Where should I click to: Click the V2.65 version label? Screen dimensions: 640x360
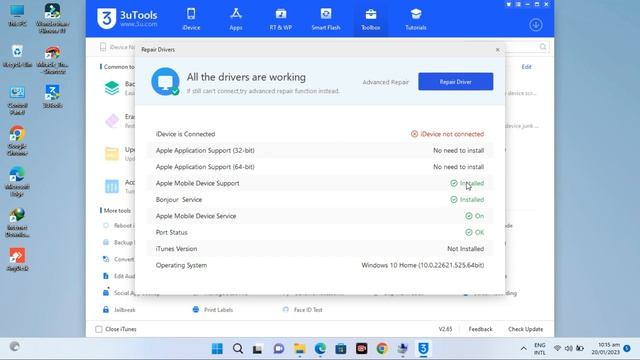pos(445,329)
